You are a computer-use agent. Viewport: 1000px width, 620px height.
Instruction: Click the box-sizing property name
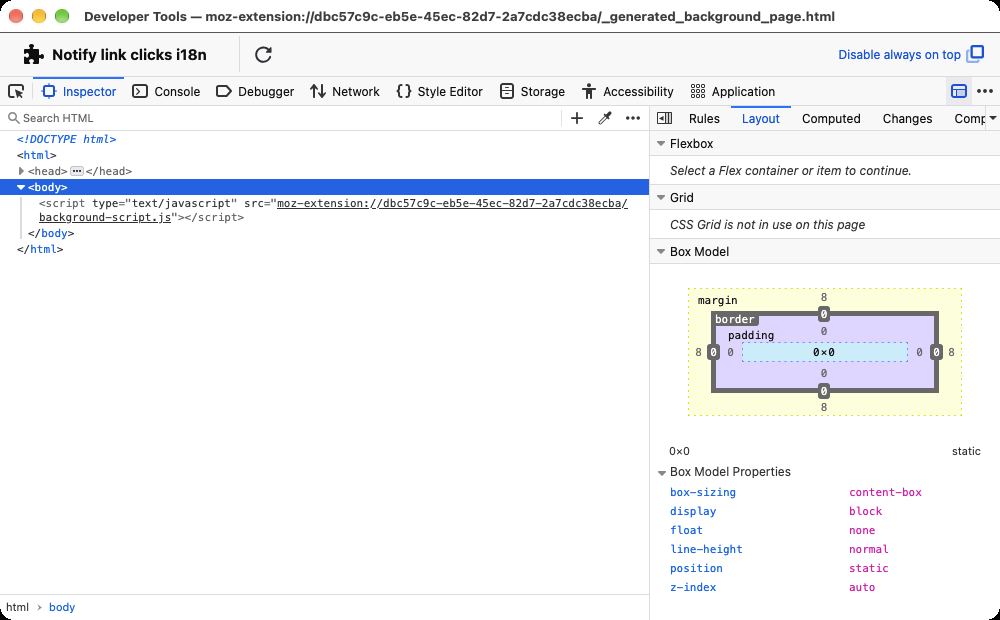[703, 492]
